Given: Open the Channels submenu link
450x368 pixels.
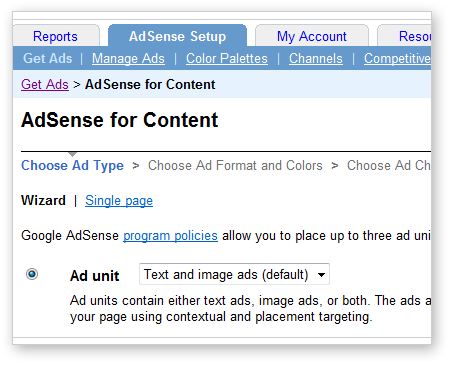Looking at the screenshot, I should point(316,58).
